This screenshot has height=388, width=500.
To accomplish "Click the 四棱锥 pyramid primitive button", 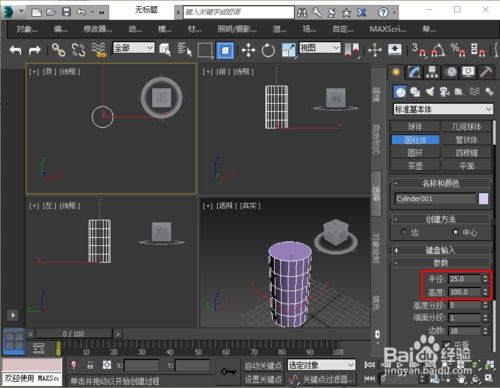I will point(467,153).
